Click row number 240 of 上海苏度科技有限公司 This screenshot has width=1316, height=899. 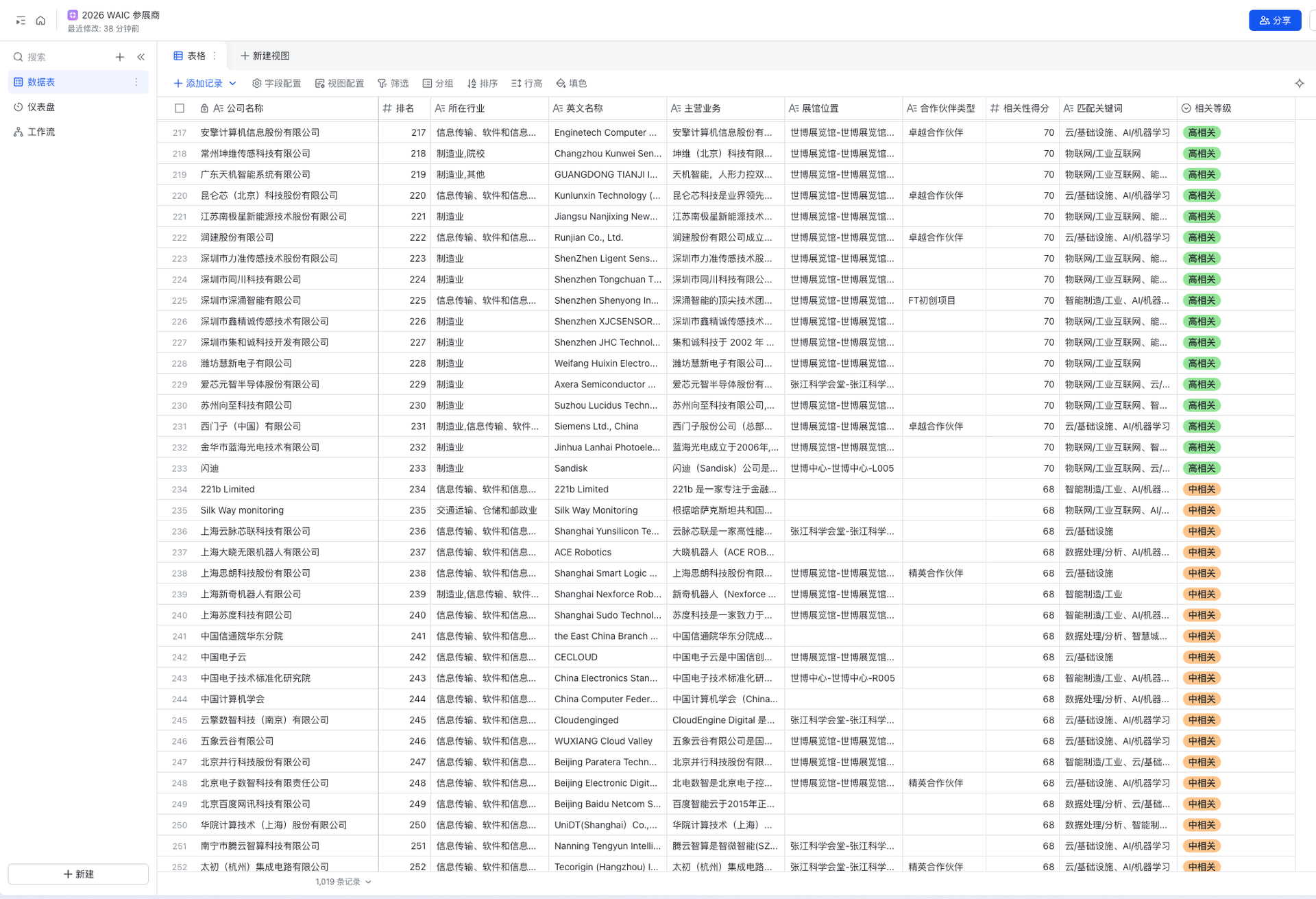pos(180,615)
